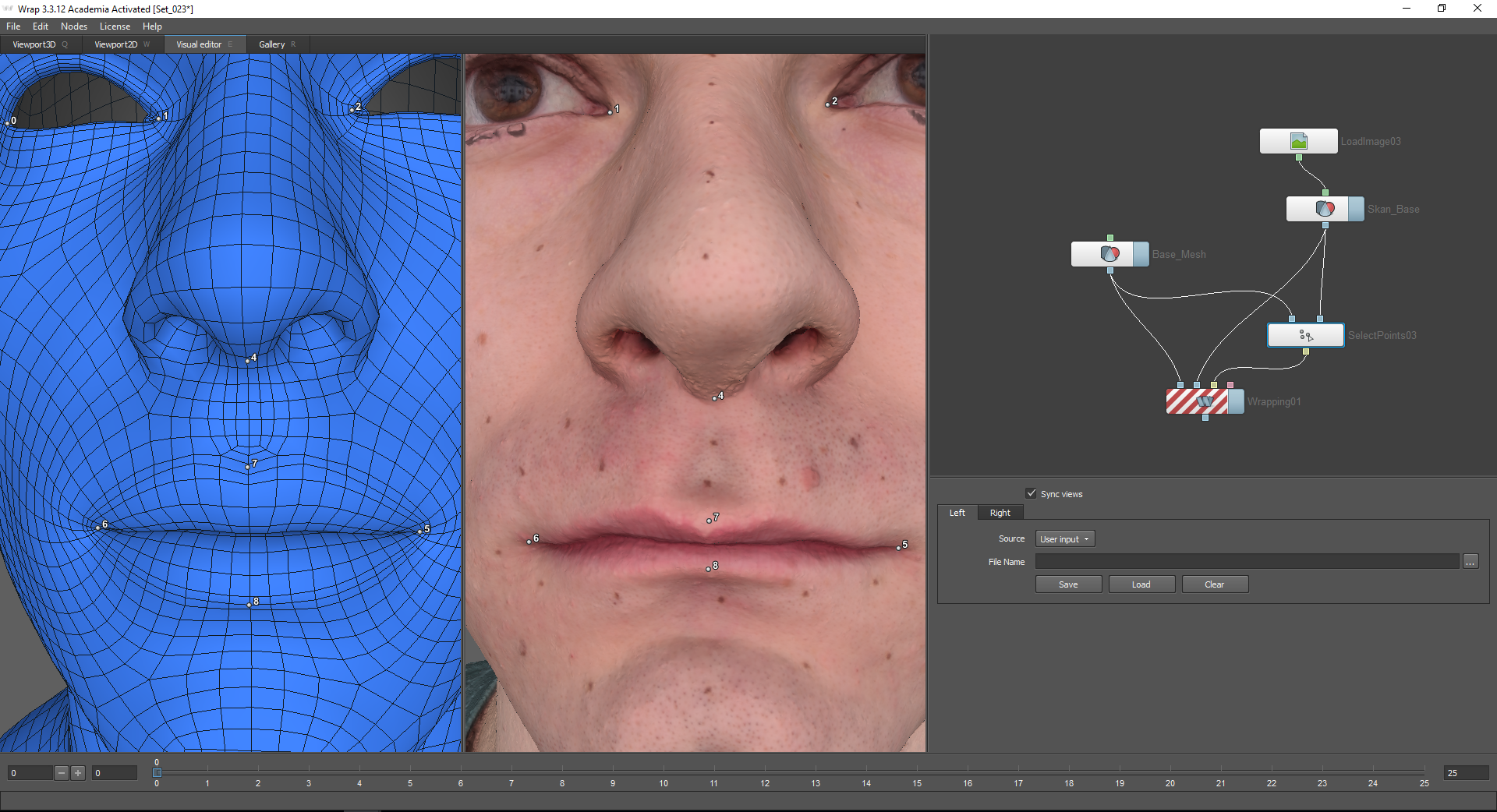Viewport: 1497px width, 812px height.
Task: Open the Nodes menu
Action: point(74,26)
